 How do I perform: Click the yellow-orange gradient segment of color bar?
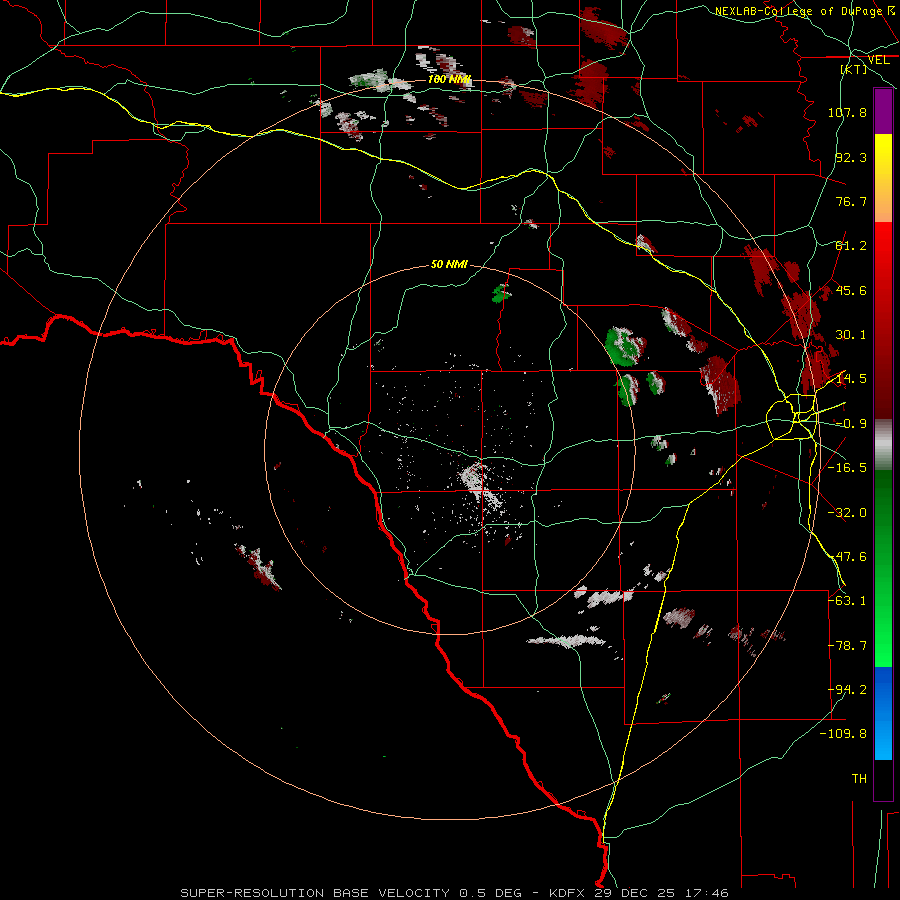[883, 178]
